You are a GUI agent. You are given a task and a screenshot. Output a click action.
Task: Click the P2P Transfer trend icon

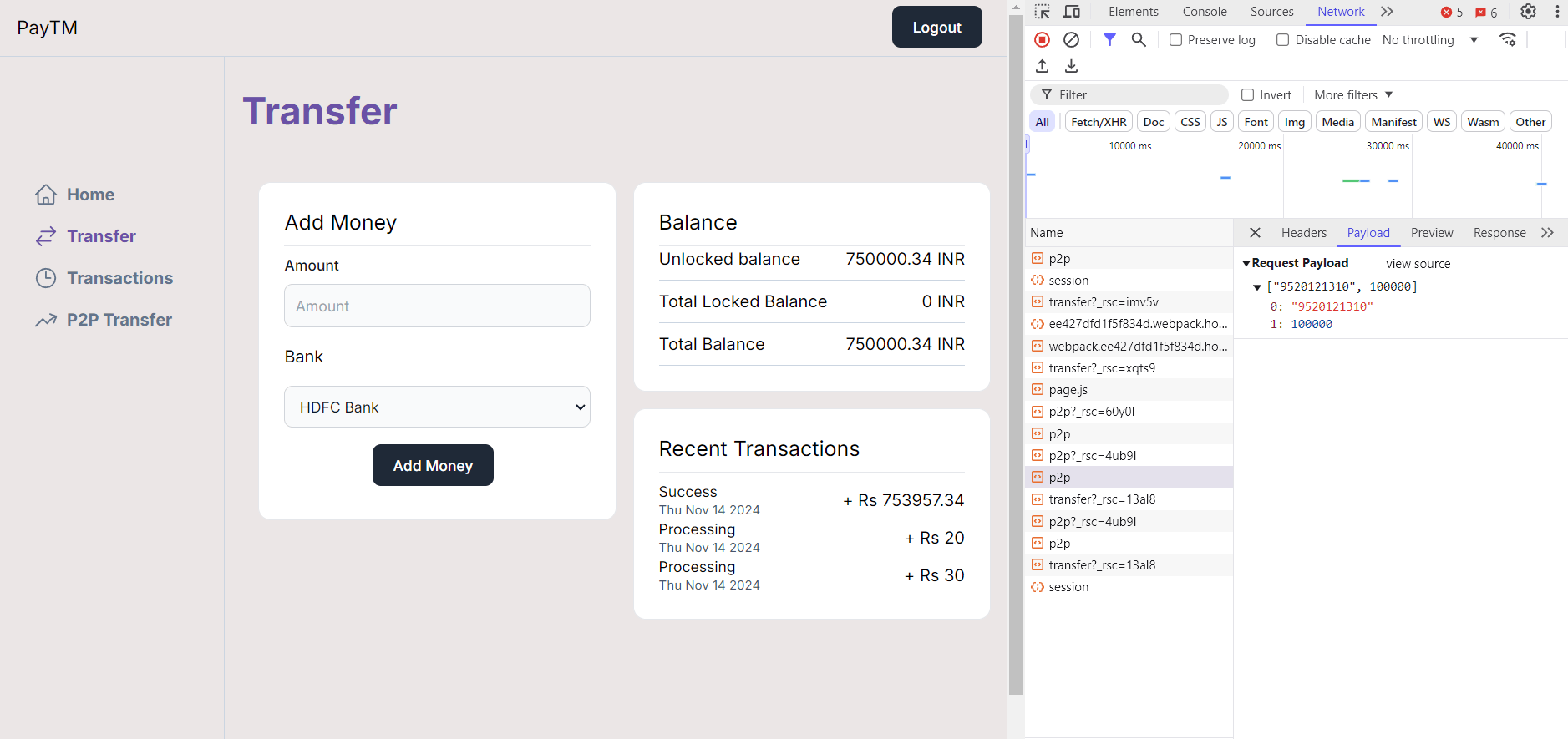click(46, 320)
